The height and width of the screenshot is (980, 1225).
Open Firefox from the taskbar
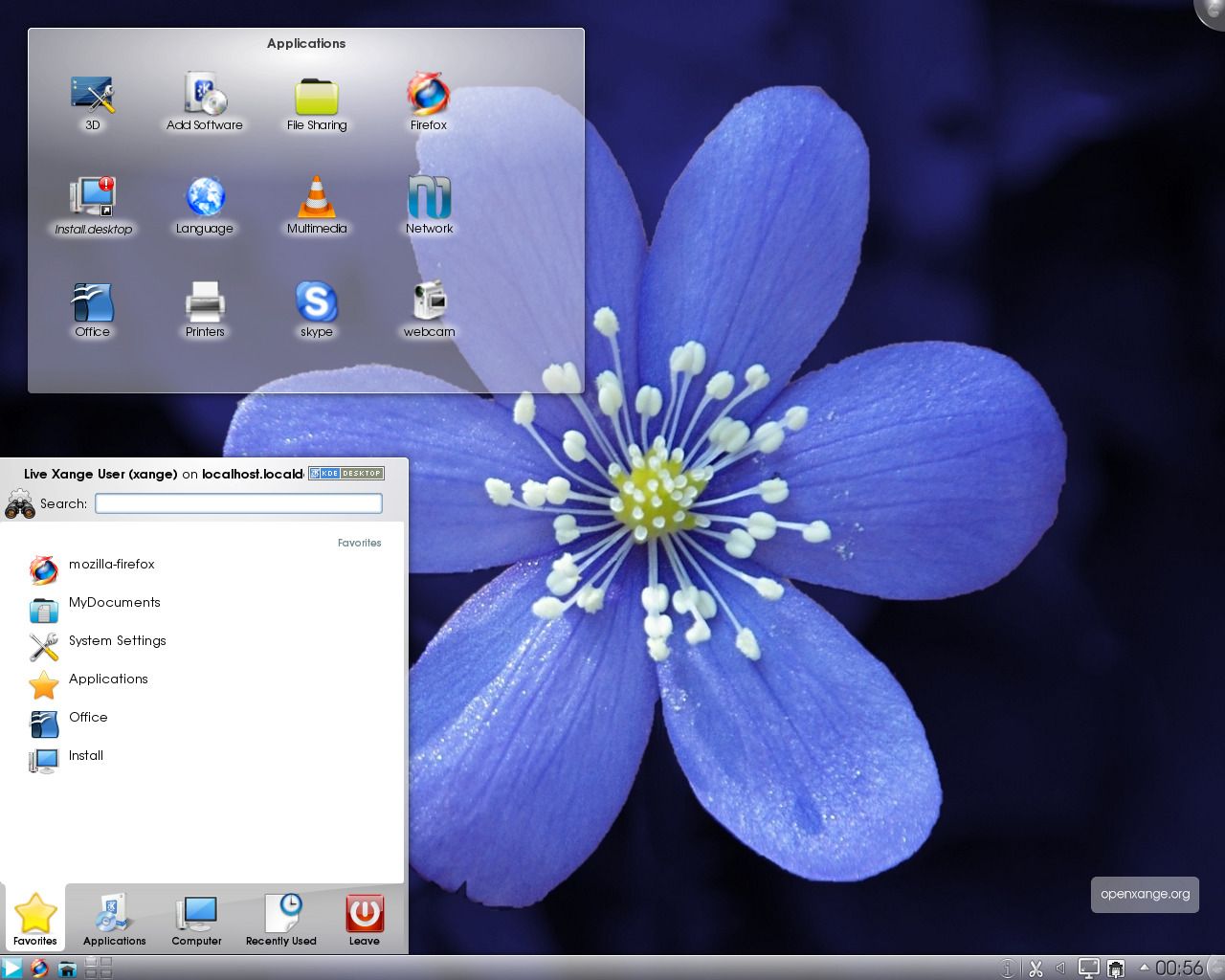[38, 969]
